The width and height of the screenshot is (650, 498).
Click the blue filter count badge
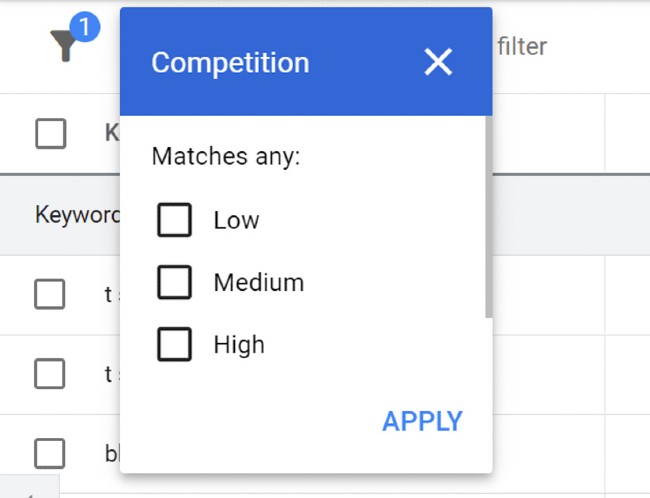85,28
